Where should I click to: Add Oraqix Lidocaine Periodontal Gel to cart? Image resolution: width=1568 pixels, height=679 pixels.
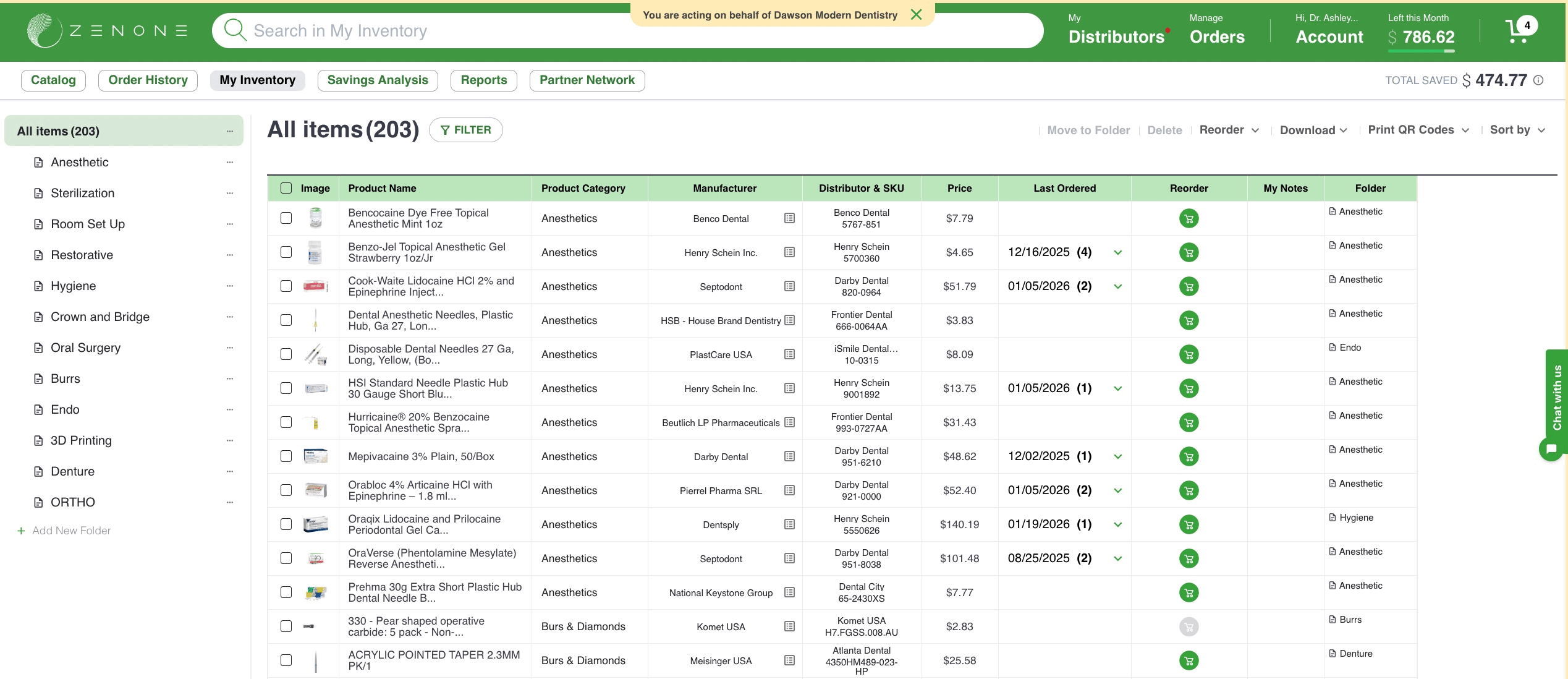[x=1188, y=524]
